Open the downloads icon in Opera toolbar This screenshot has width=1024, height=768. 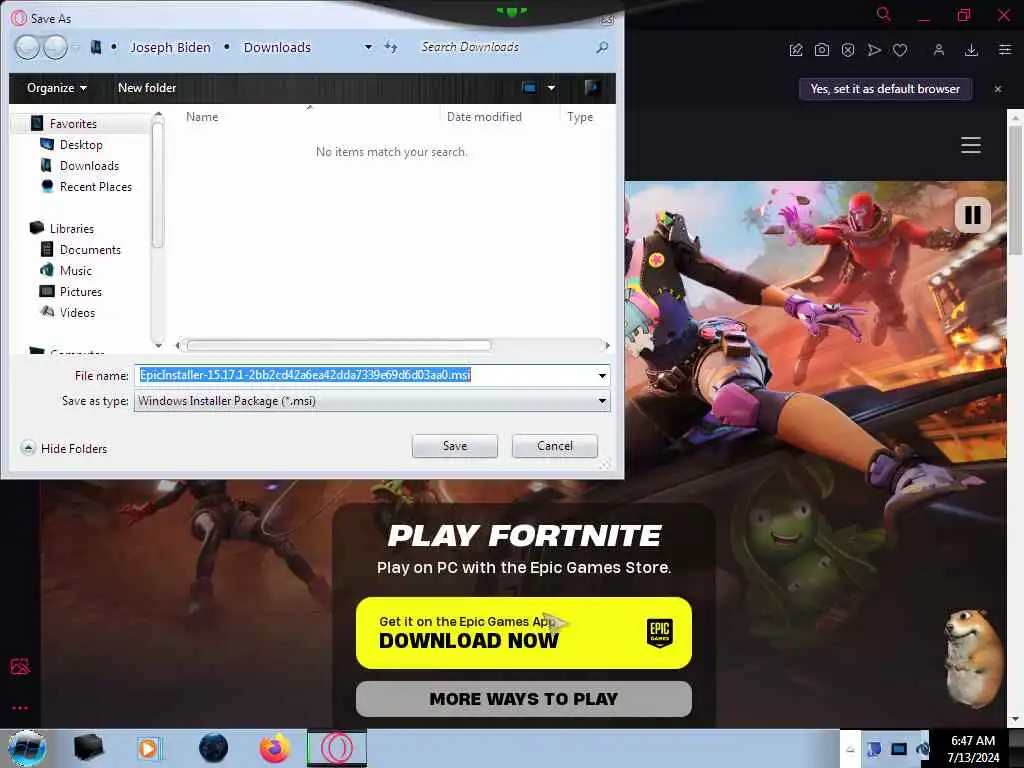[x=971, y=50]
